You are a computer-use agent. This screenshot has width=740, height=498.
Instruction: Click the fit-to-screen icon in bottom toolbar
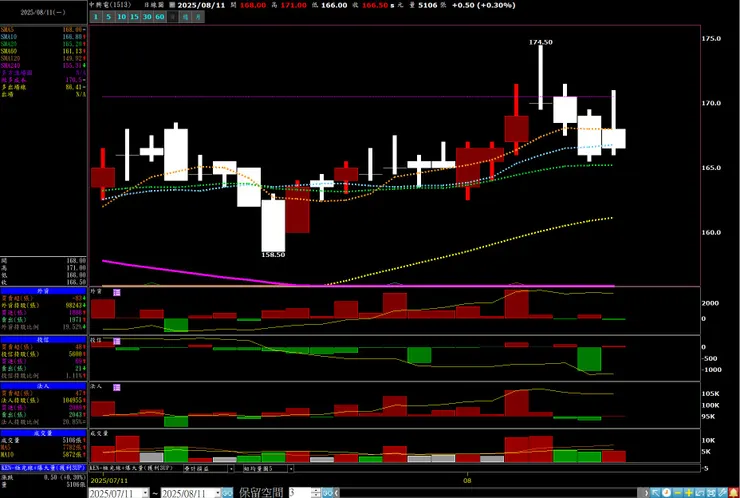pyautogui.click(x=711, y=492)
